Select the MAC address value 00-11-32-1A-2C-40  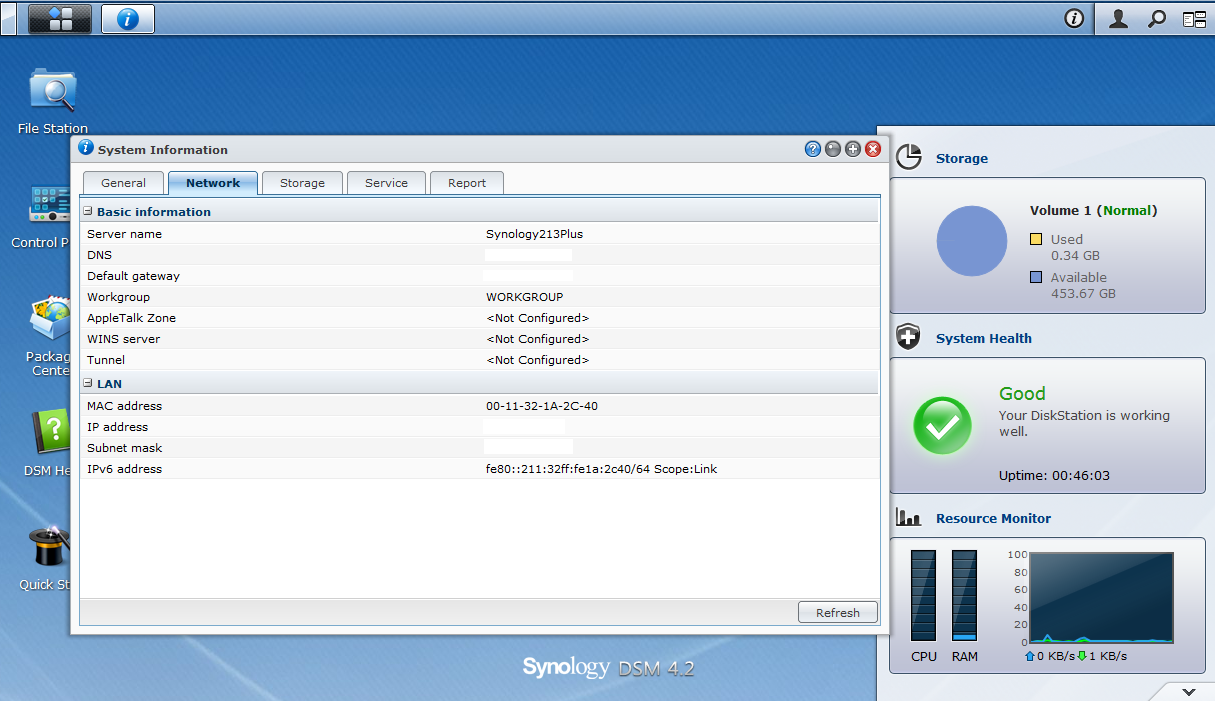coord(542,406)
